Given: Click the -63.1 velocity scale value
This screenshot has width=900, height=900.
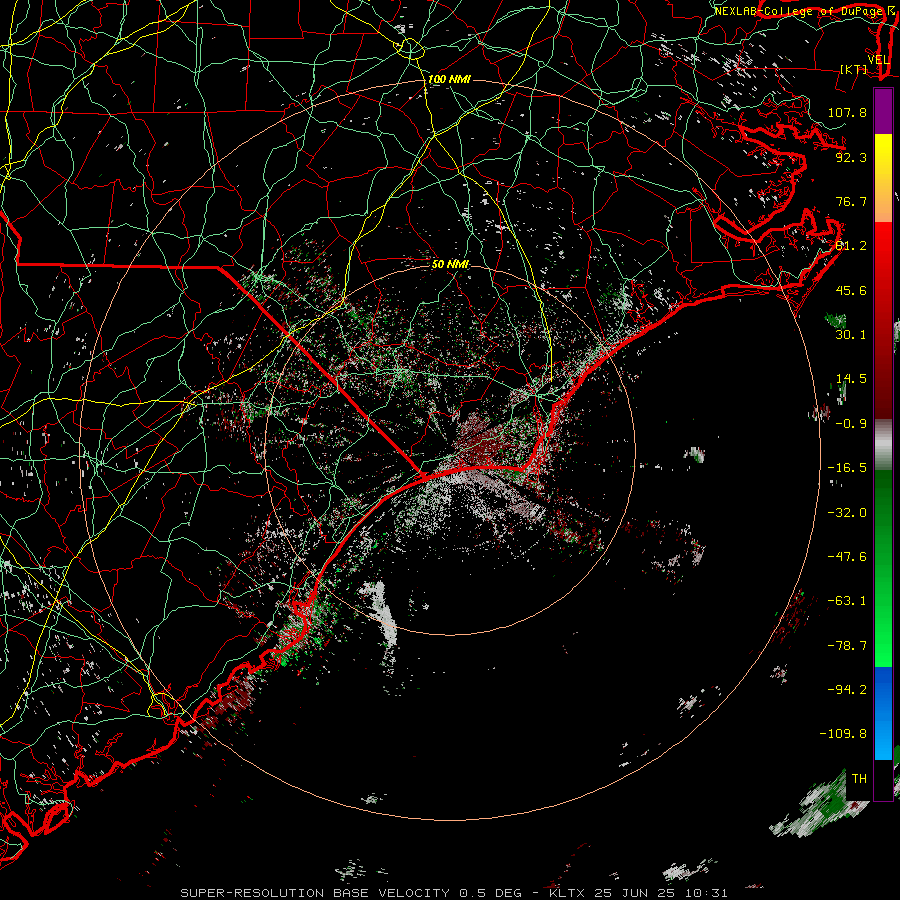Looking at the screenshot, I should pyautogui.click(x=847, y=601).
